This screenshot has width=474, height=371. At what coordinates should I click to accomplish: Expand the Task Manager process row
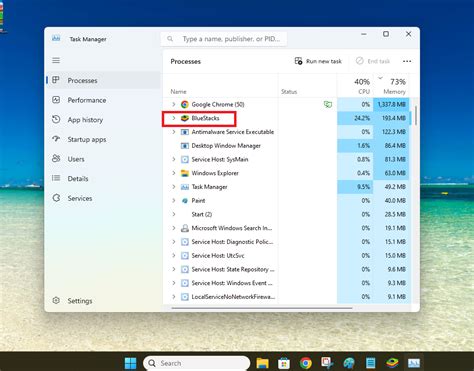coord(174,187)
